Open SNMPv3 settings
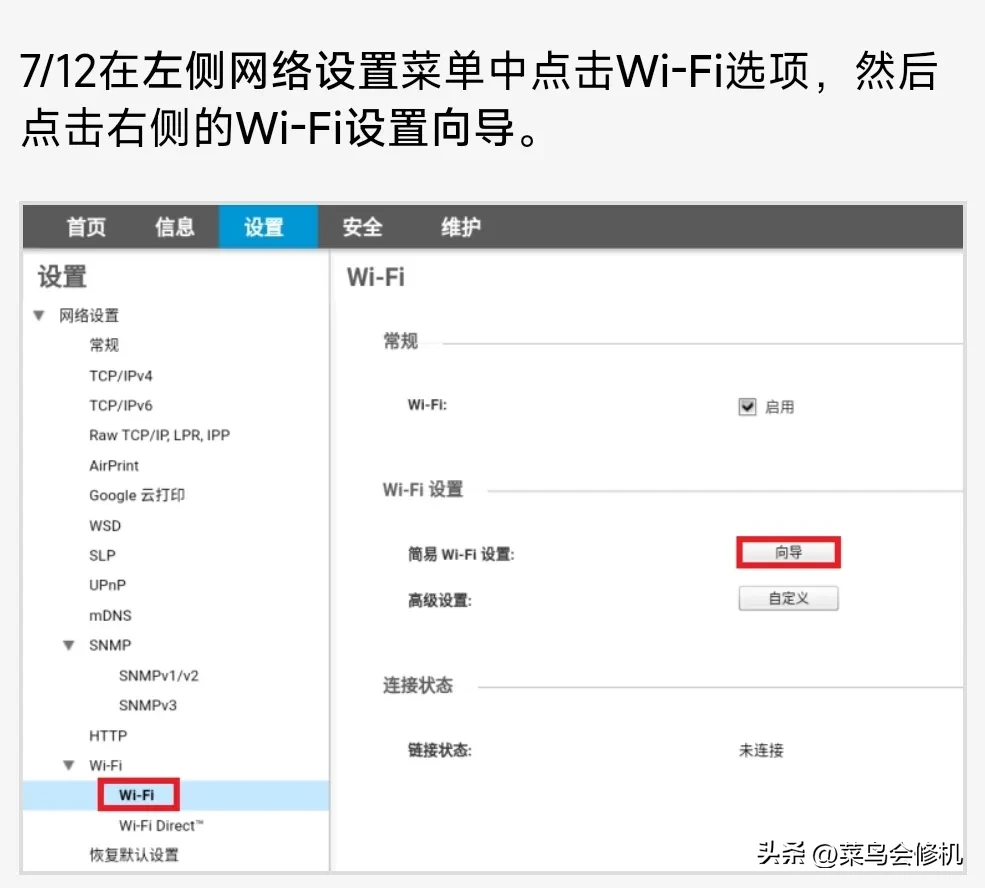Screen dimensions: 985x888 click(x=148, y=705)
